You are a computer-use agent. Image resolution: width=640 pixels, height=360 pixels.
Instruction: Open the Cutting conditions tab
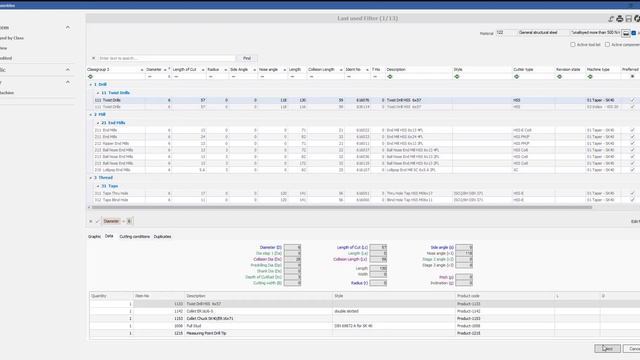pyautogui.click(x=135, y=237)
